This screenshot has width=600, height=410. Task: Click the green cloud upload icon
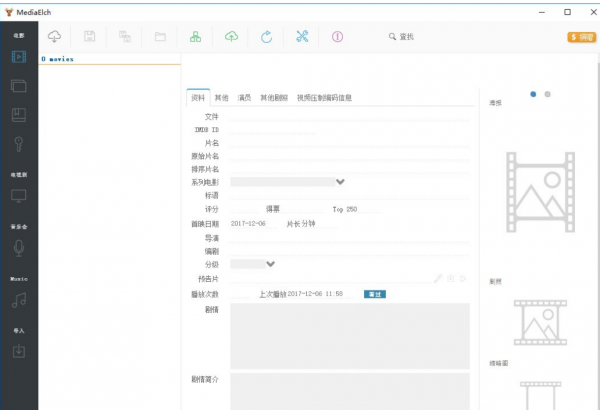(x=231, y=37)
